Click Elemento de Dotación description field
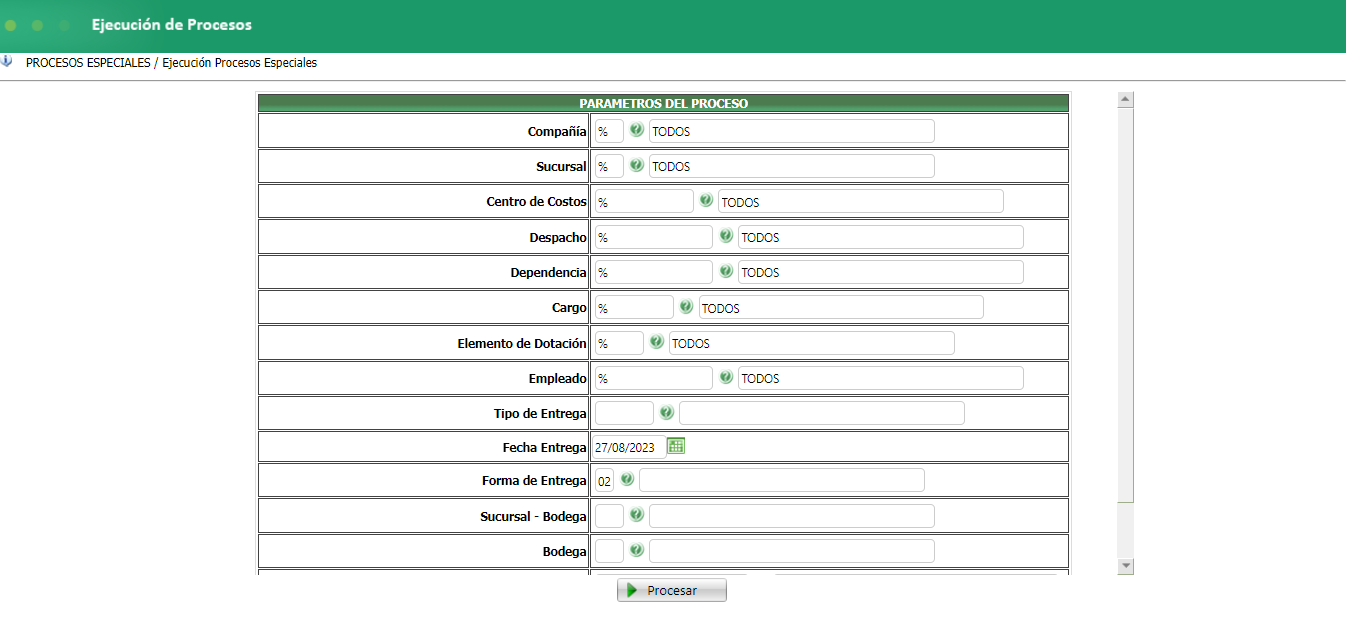The height and width of the screenshot is (633, 1346). 812,343
